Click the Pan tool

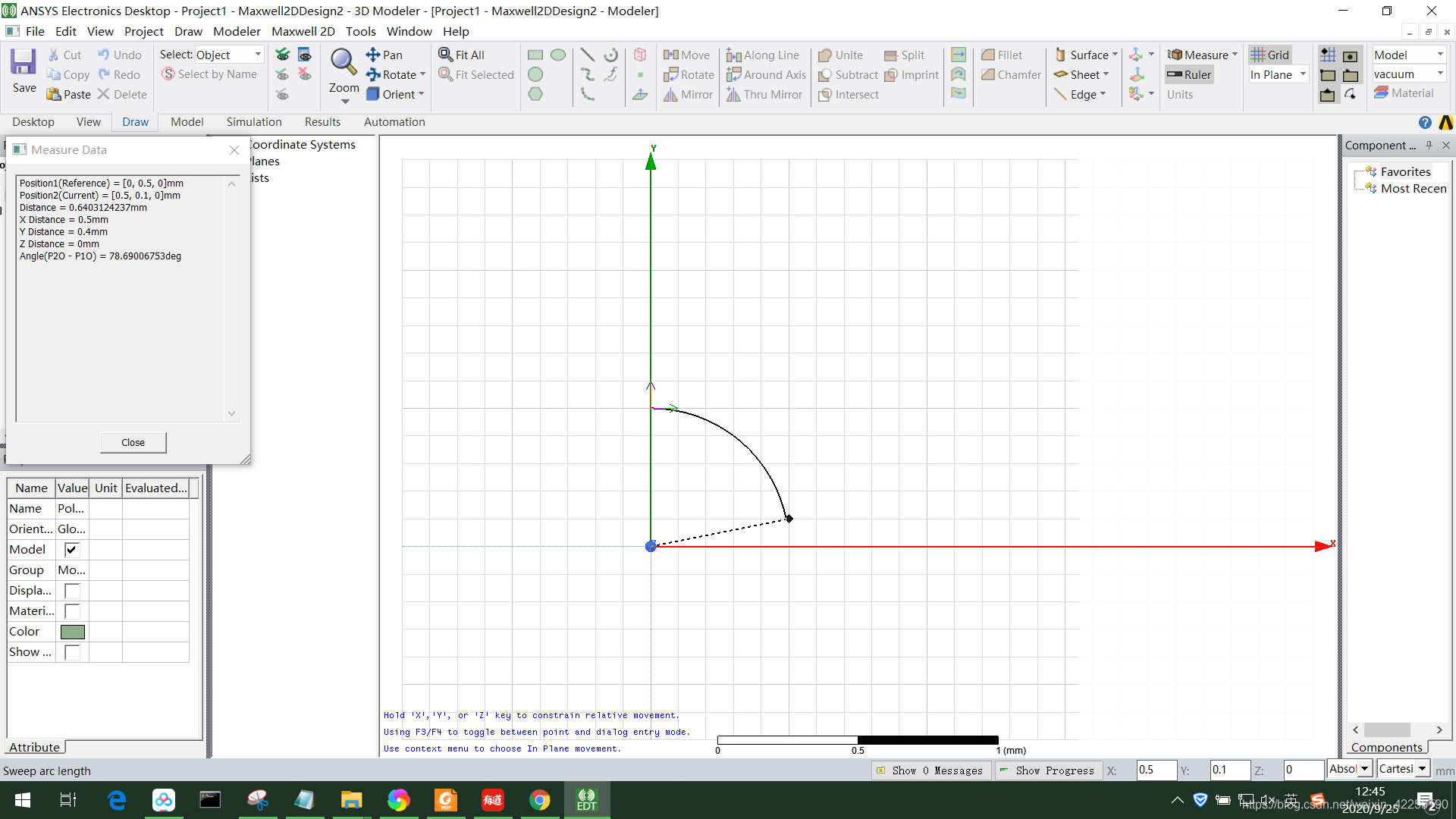click(384, 55)
